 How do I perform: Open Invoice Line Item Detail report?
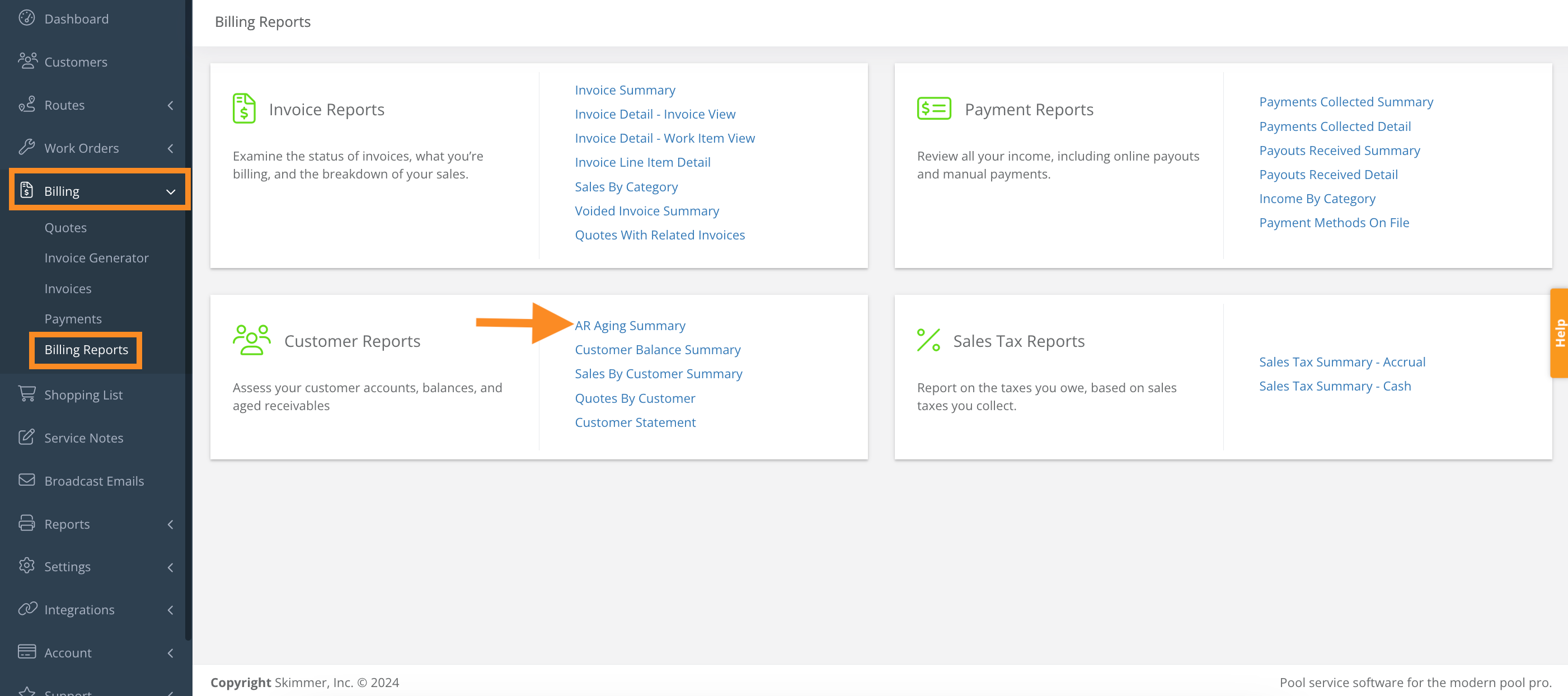pos(643,162)
